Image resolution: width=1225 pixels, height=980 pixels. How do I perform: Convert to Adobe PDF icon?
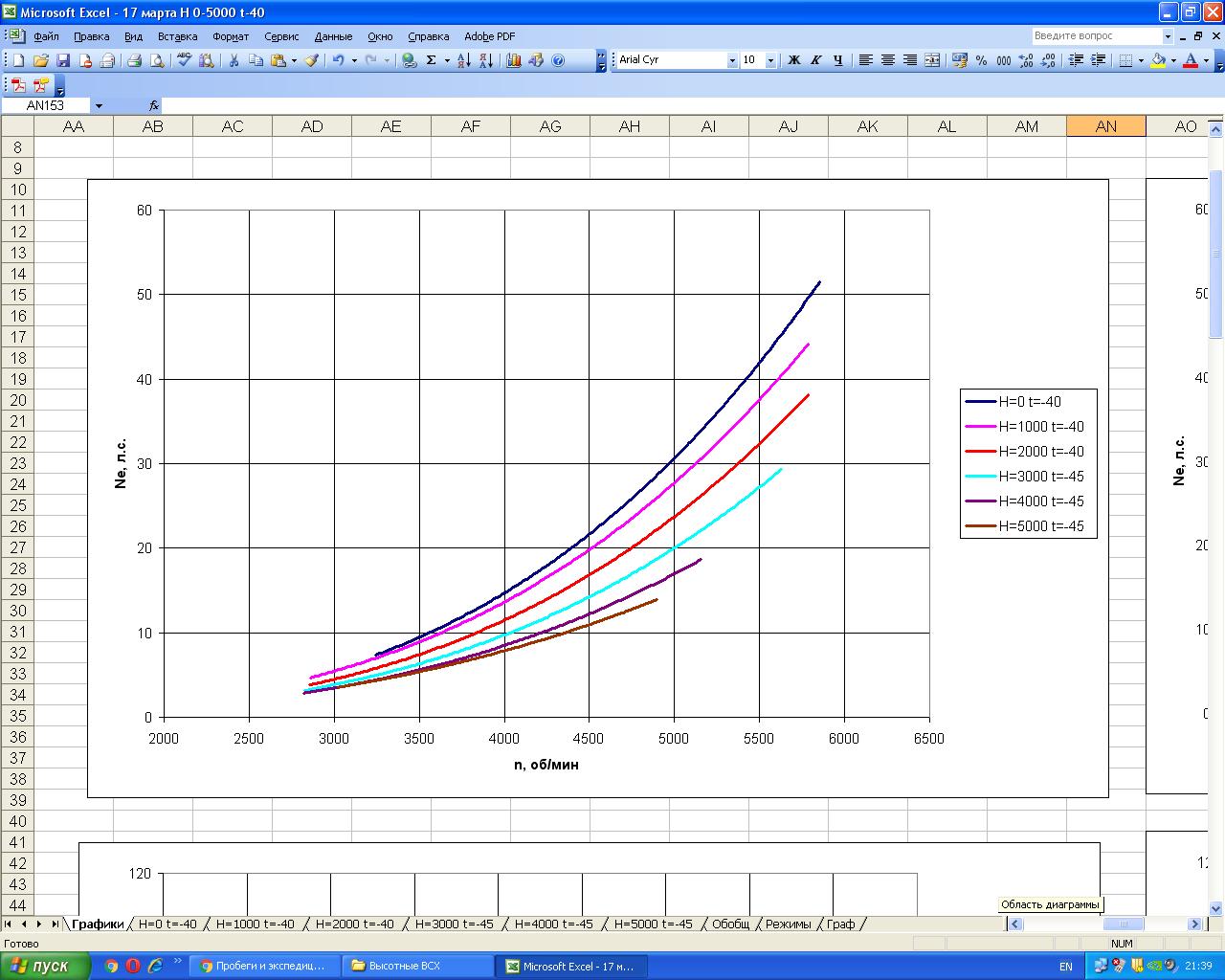pos(18,85)
